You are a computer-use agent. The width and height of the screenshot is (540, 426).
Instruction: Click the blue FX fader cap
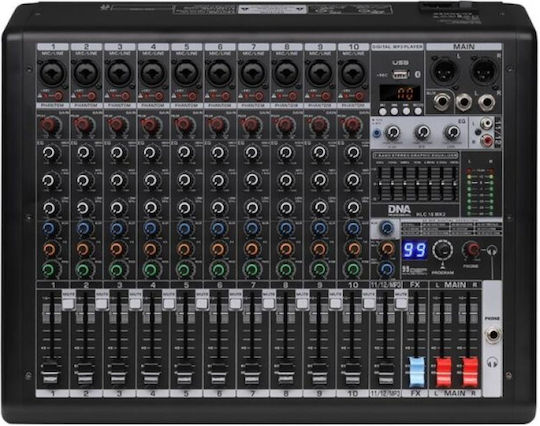[417, 372]
